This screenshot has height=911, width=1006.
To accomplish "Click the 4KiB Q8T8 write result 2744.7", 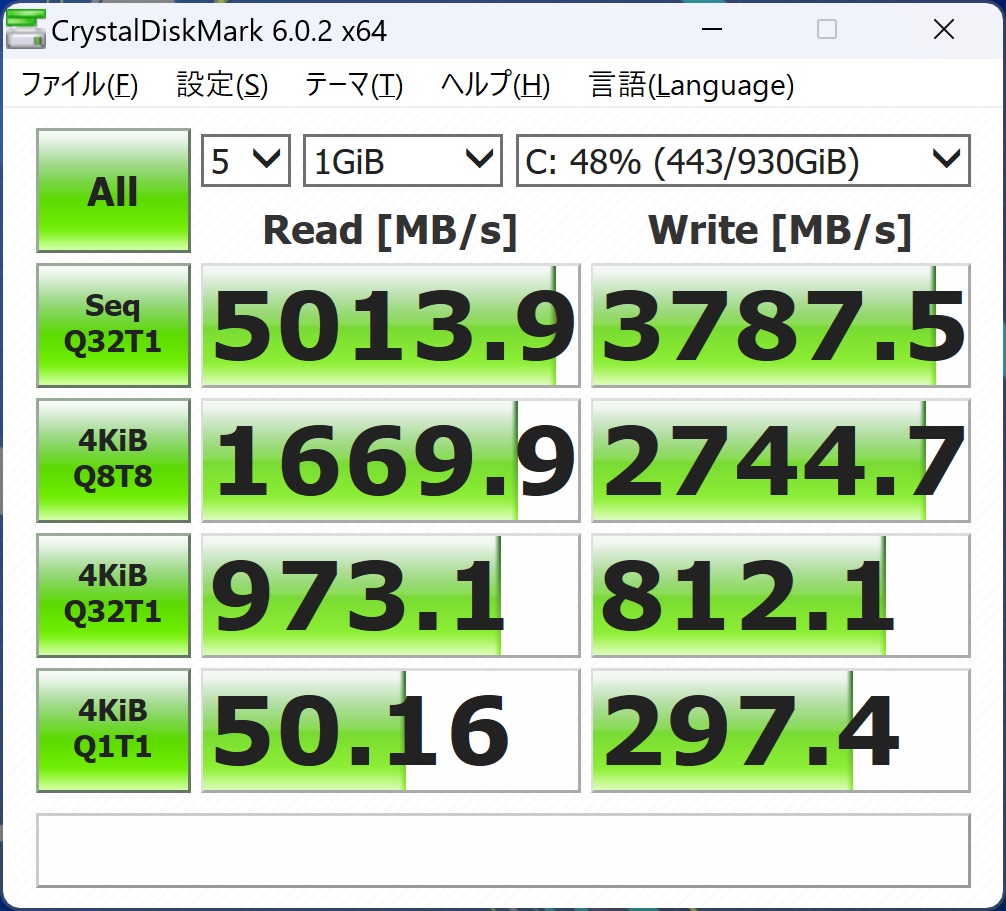I will coord(780,460).
